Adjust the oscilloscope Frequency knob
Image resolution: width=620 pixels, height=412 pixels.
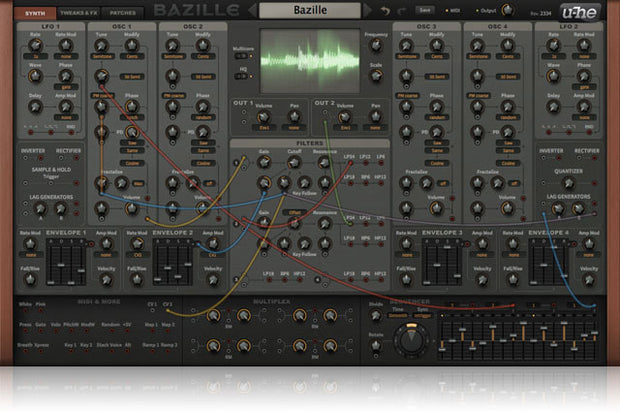point(376,46)
